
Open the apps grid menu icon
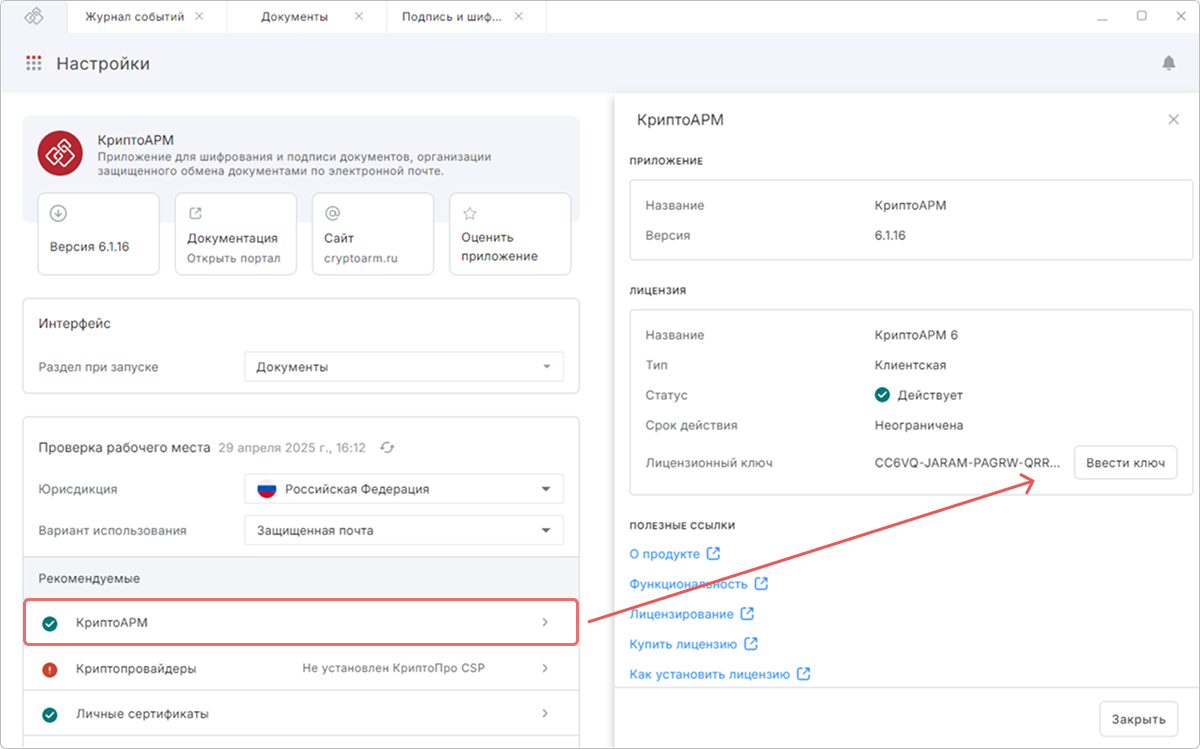tap(34, 64)
